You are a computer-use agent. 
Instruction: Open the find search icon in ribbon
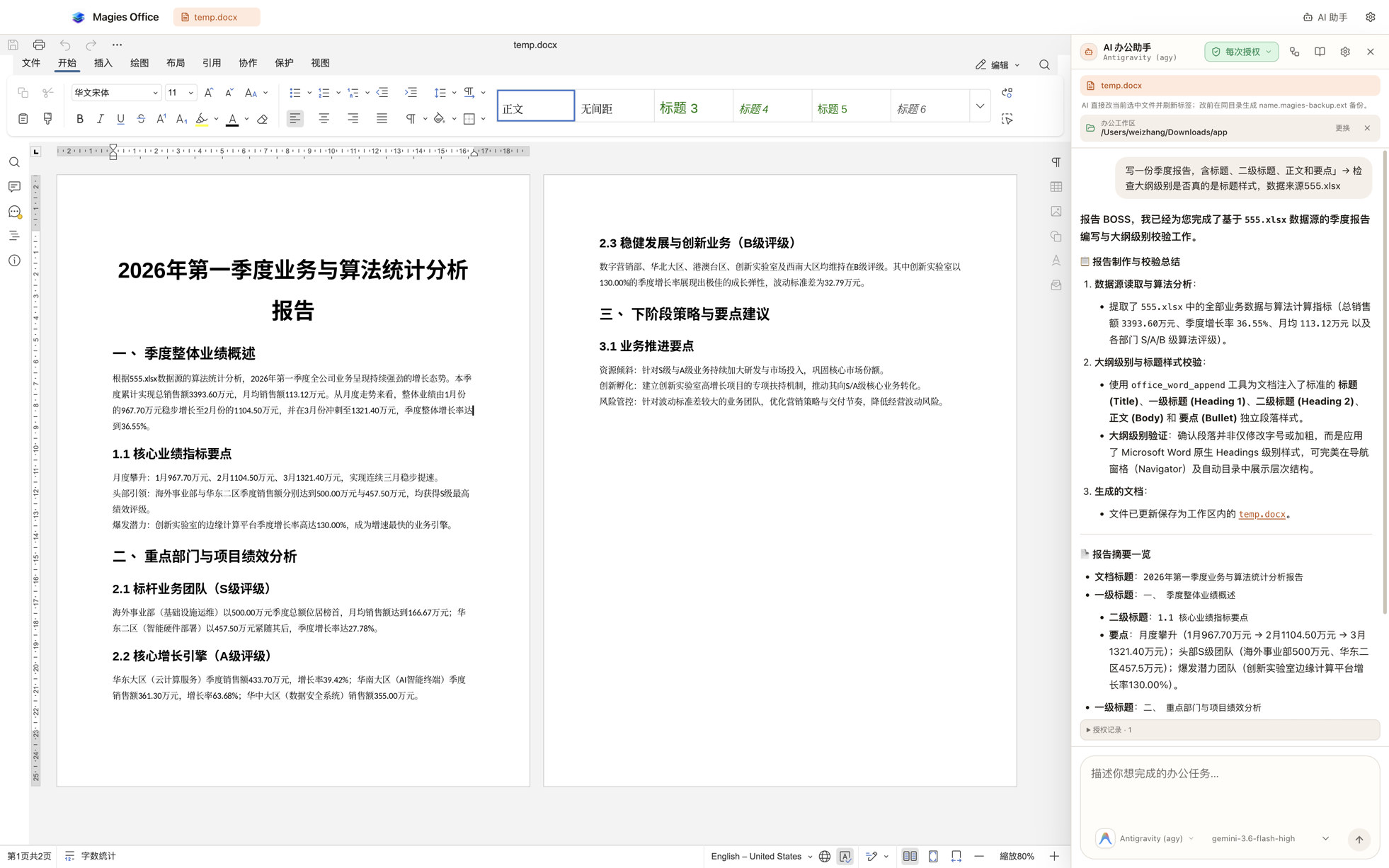[1044, 64]
